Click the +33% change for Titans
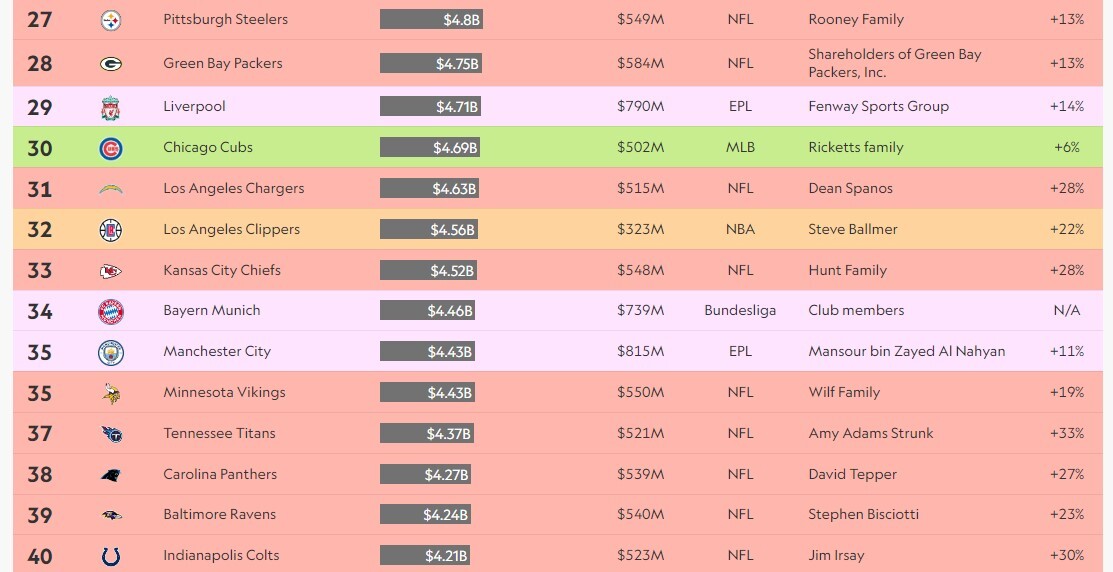This screenshot has width=1113, height=572. coord(1067,433)
